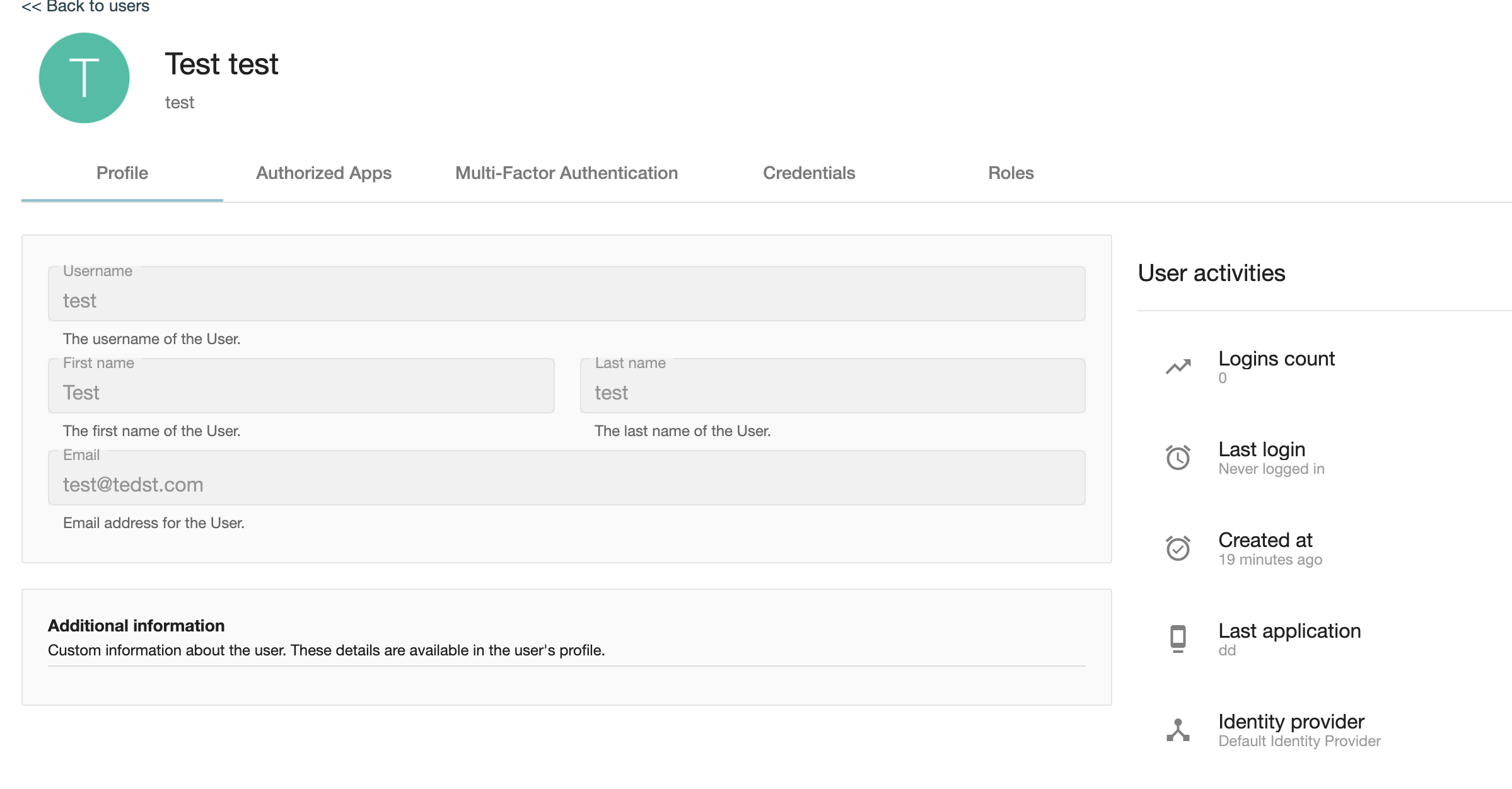Switch to the Credentials tab

(809, 173)
